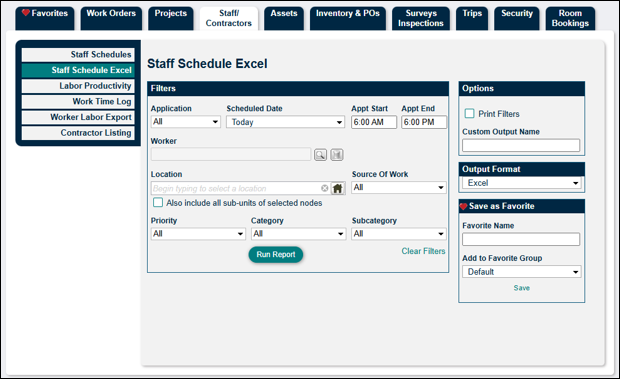Click the Appt Start time field
This screenshot has height=379, width=620.
tap(374, 122)
